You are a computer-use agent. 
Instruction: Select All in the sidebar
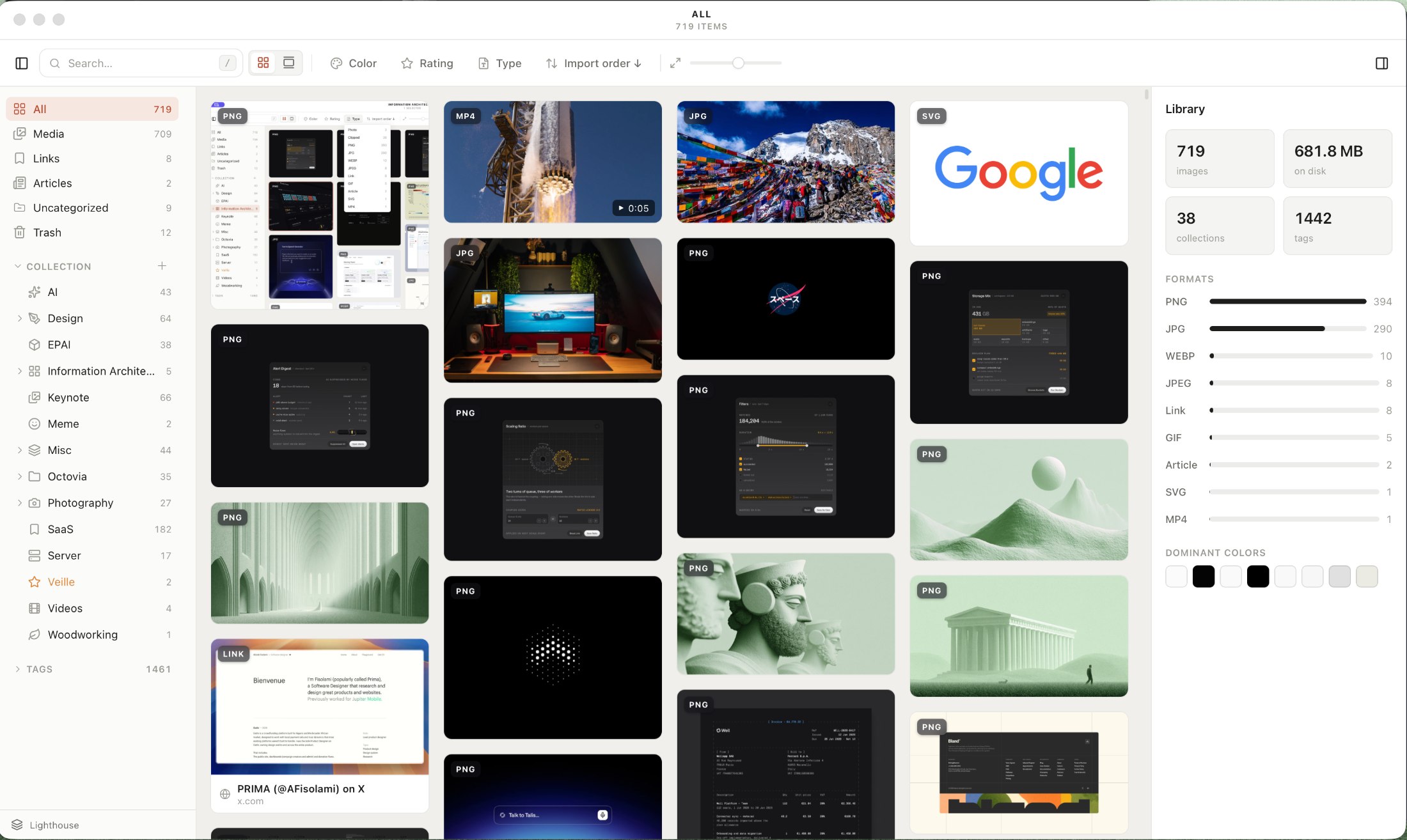point(92,109)
